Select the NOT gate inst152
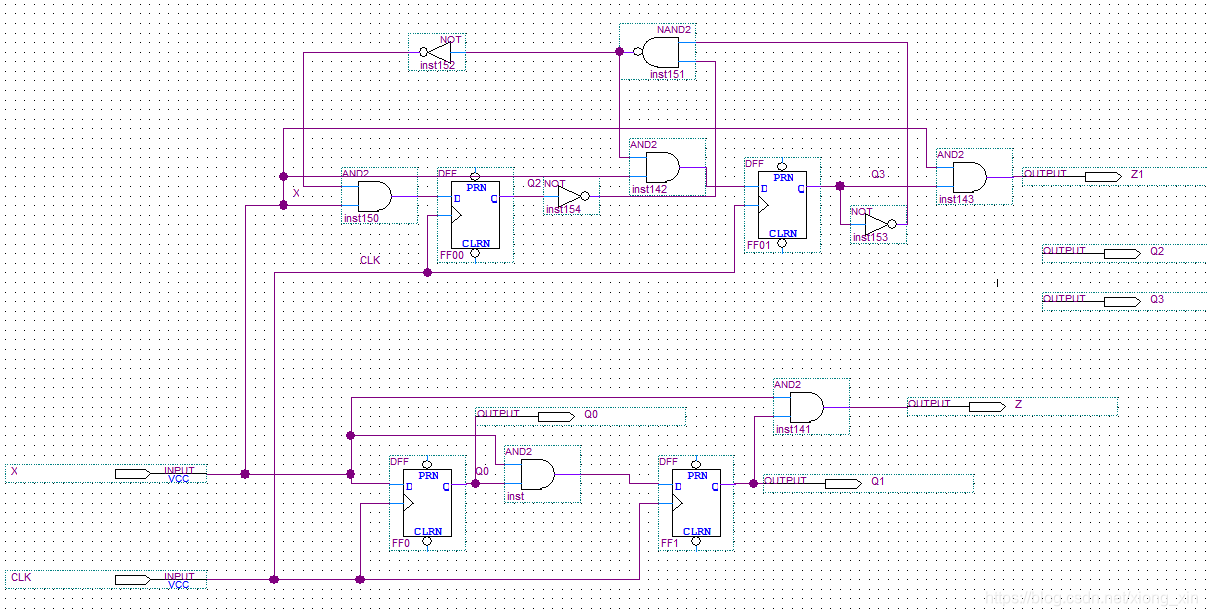The image size is (1207, 616). tap(436, 52)
